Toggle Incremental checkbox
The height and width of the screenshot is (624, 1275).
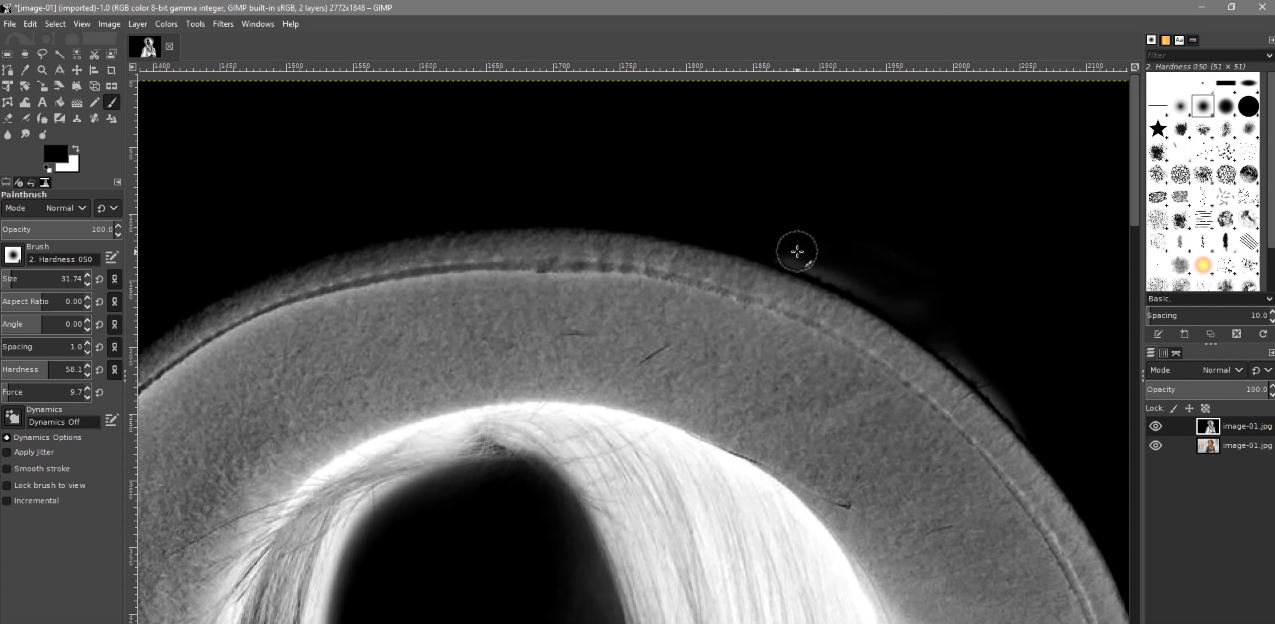coord(6,500)
